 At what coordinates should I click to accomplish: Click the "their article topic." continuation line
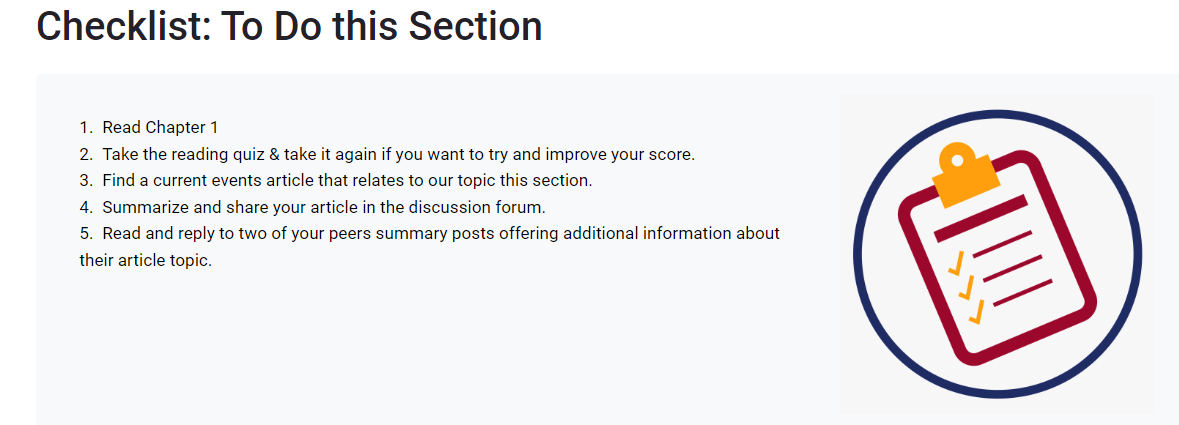coord(146,260)
